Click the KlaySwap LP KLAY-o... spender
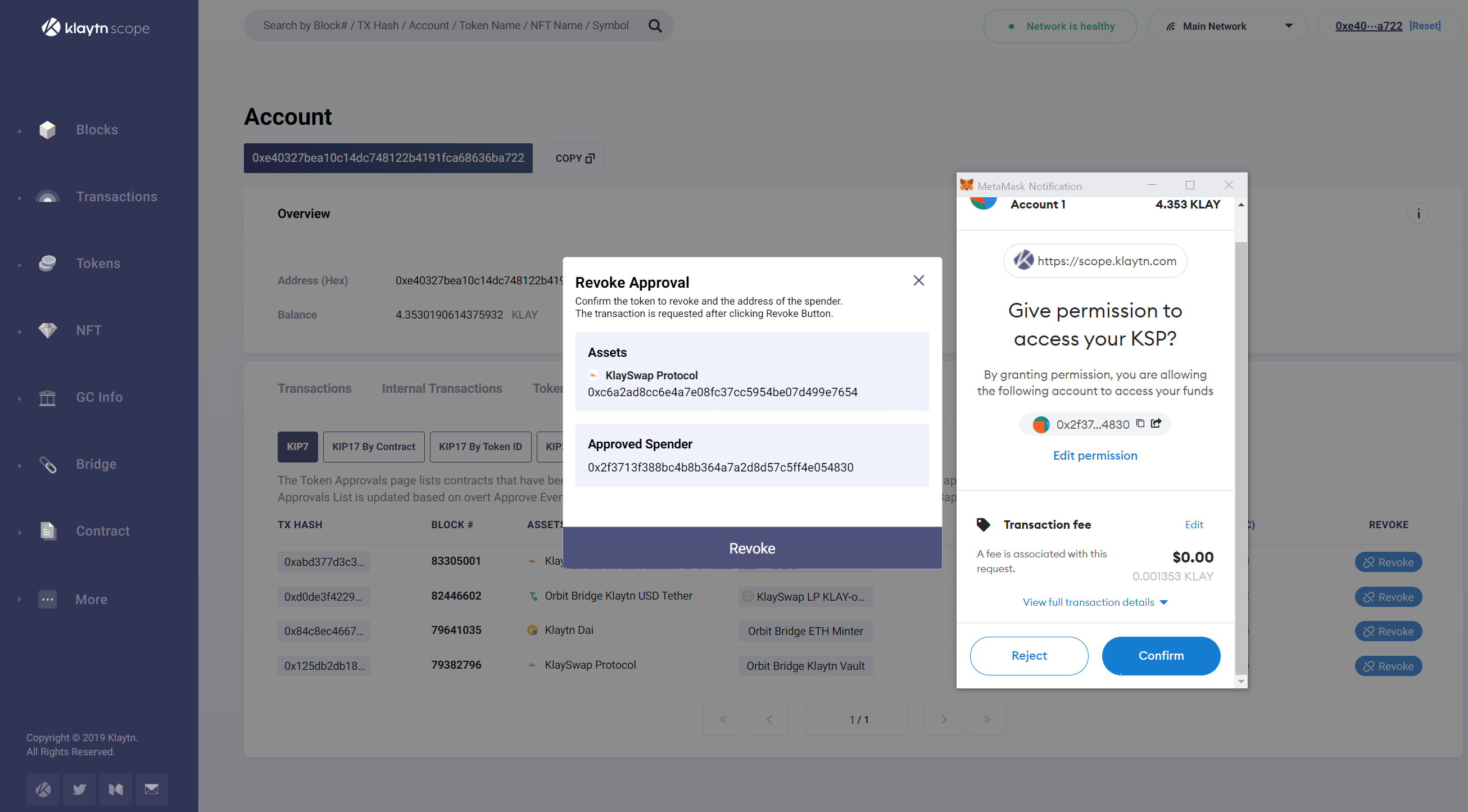The height and width of the screenshot is (812, 1468). (x=805, y=597)
